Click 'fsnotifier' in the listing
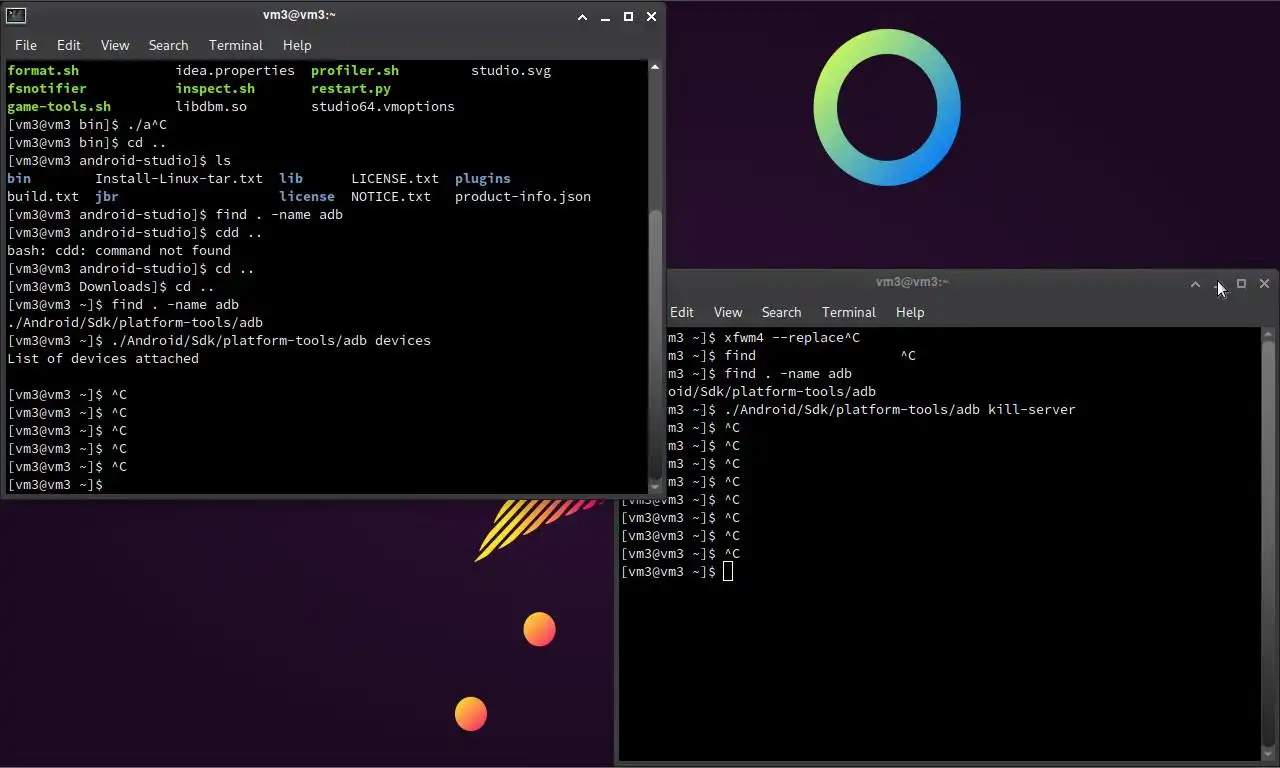This screenshot has width=1280, height=768. pos(47,88)
